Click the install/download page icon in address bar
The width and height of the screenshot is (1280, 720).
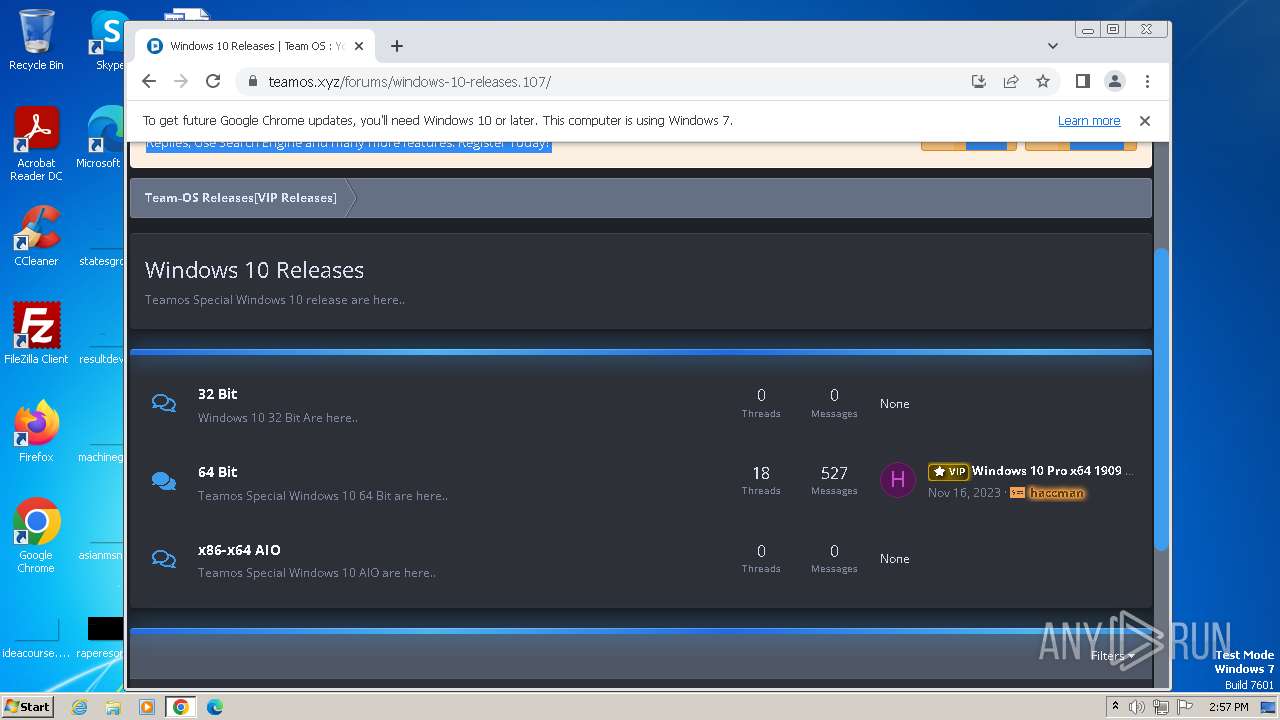pos(979,81)
